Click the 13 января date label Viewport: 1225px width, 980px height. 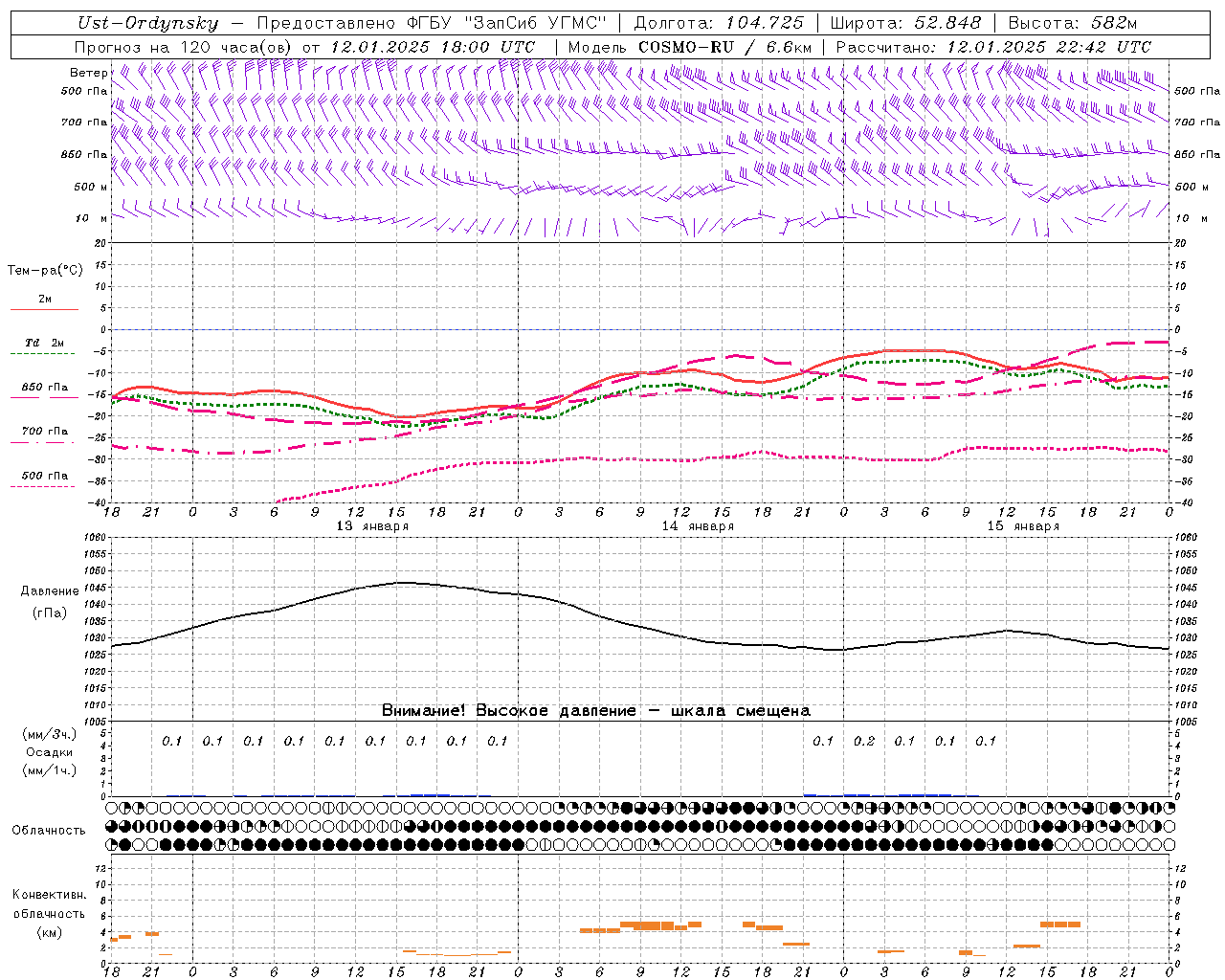pyautogui.click(x=372, y=526)
